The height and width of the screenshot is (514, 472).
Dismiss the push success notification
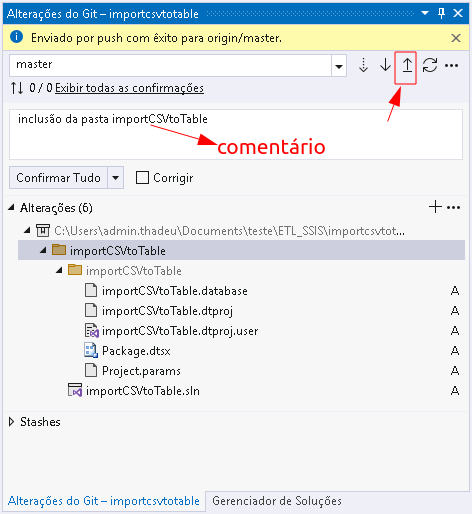coord(456,38)
